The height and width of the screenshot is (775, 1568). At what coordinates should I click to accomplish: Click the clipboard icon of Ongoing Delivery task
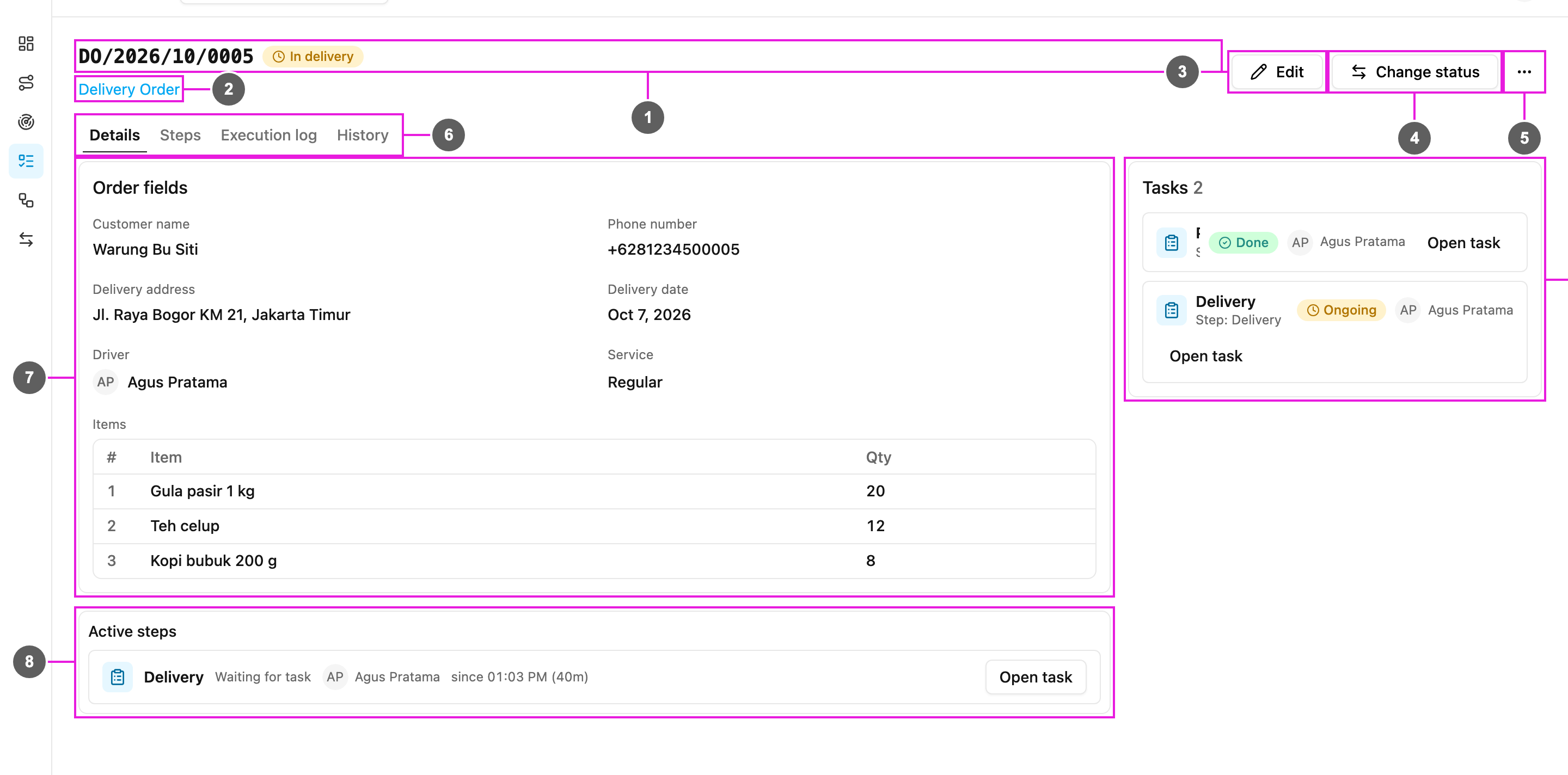1171,310
